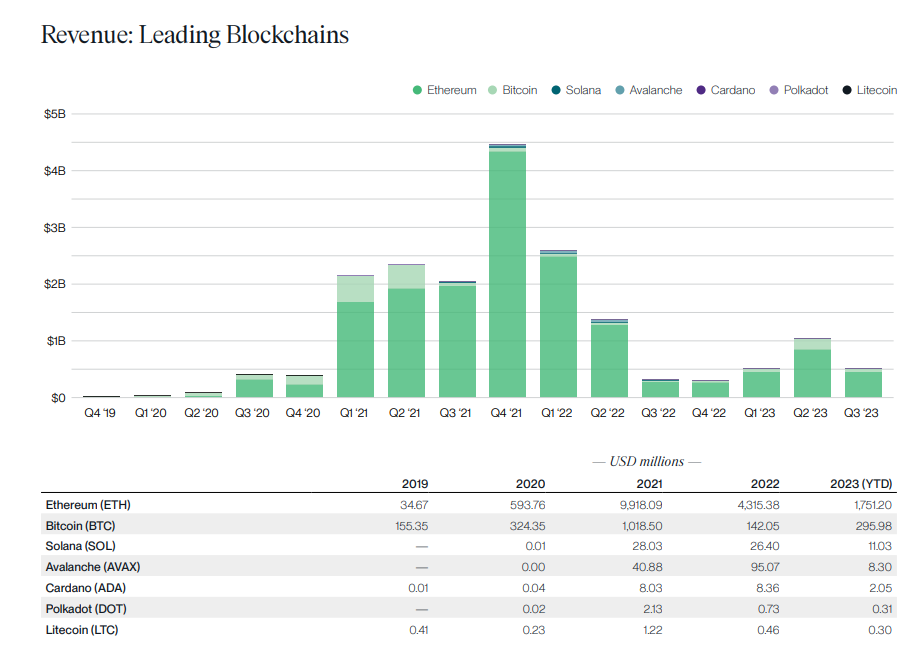
Task: Click the Cardano legend color dot
Action: click(701, 90)
